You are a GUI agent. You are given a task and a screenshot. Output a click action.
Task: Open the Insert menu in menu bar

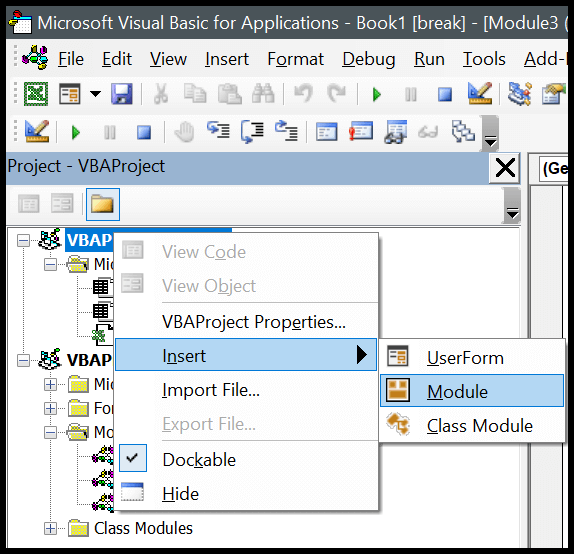227,59
